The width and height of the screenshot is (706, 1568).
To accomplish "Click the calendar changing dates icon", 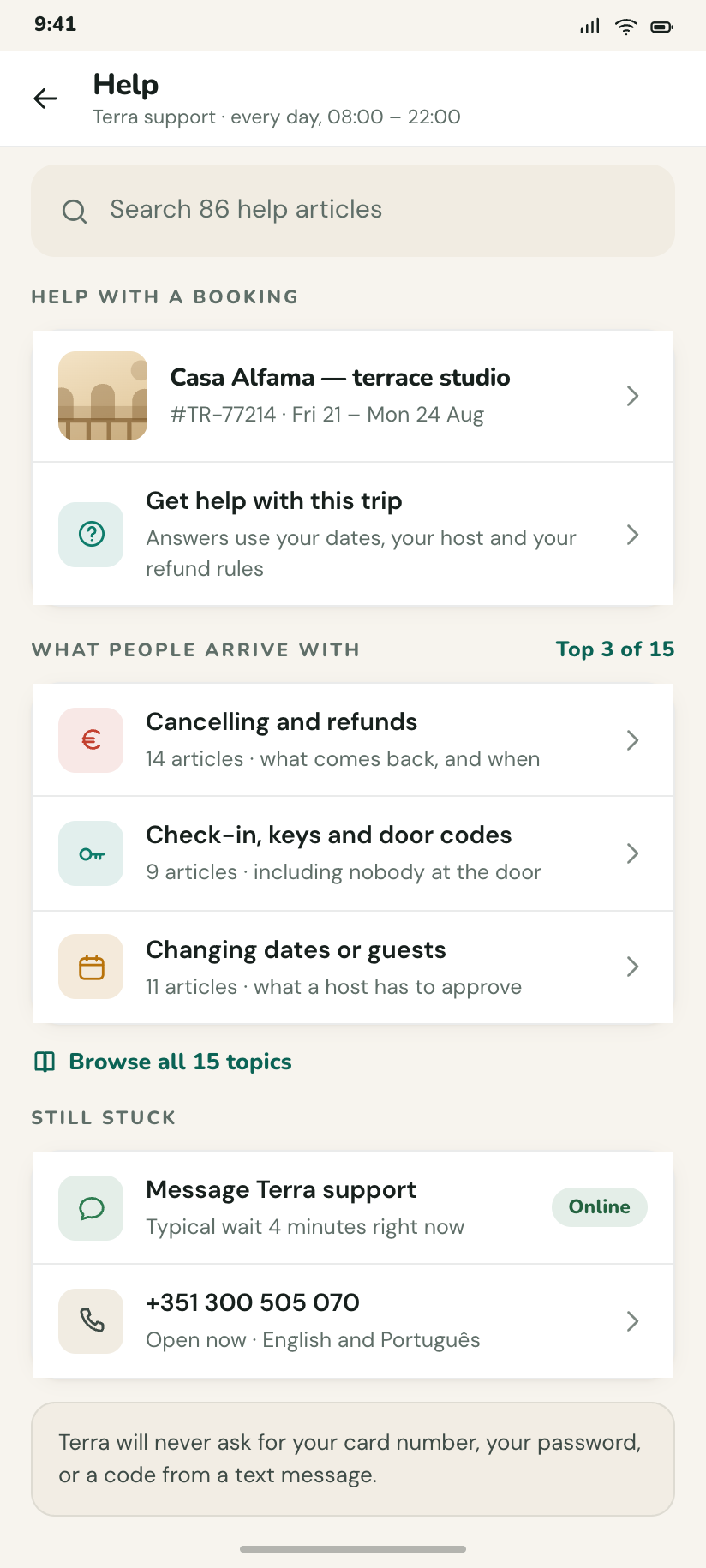I will coord(91,967).
